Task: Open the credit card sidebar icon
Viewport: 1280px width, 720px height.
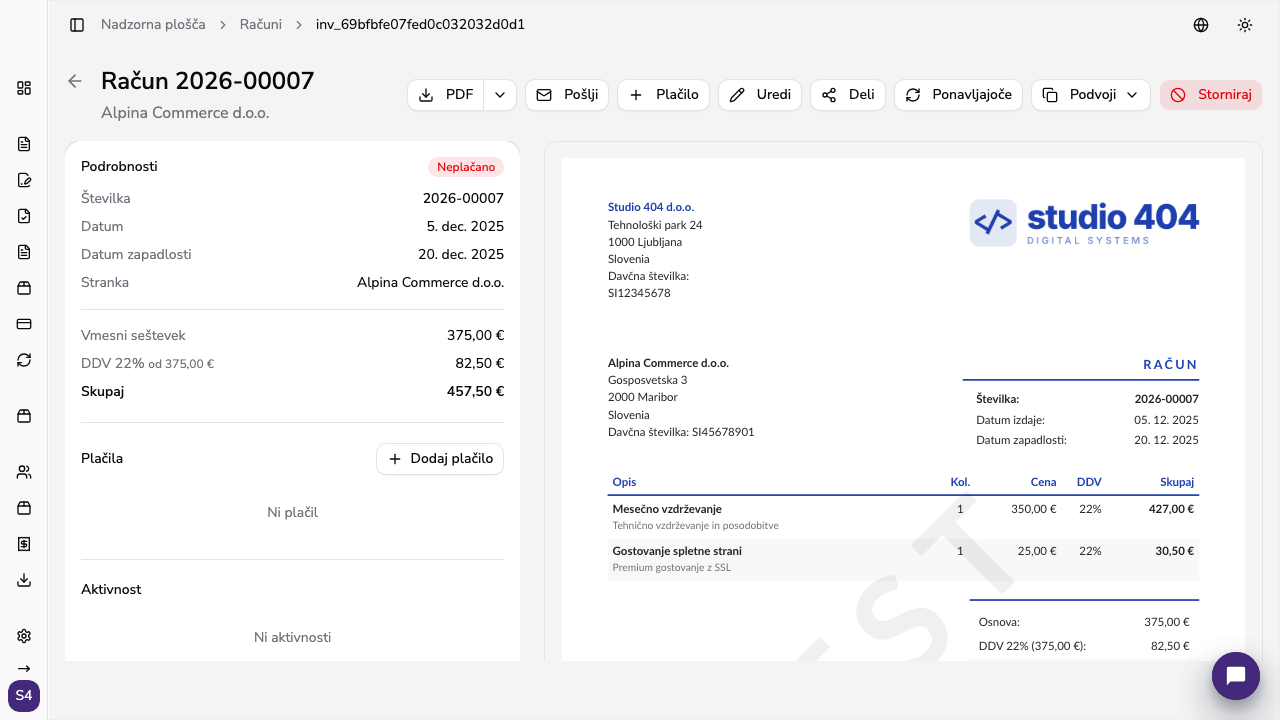Action: tap(24, 324)
